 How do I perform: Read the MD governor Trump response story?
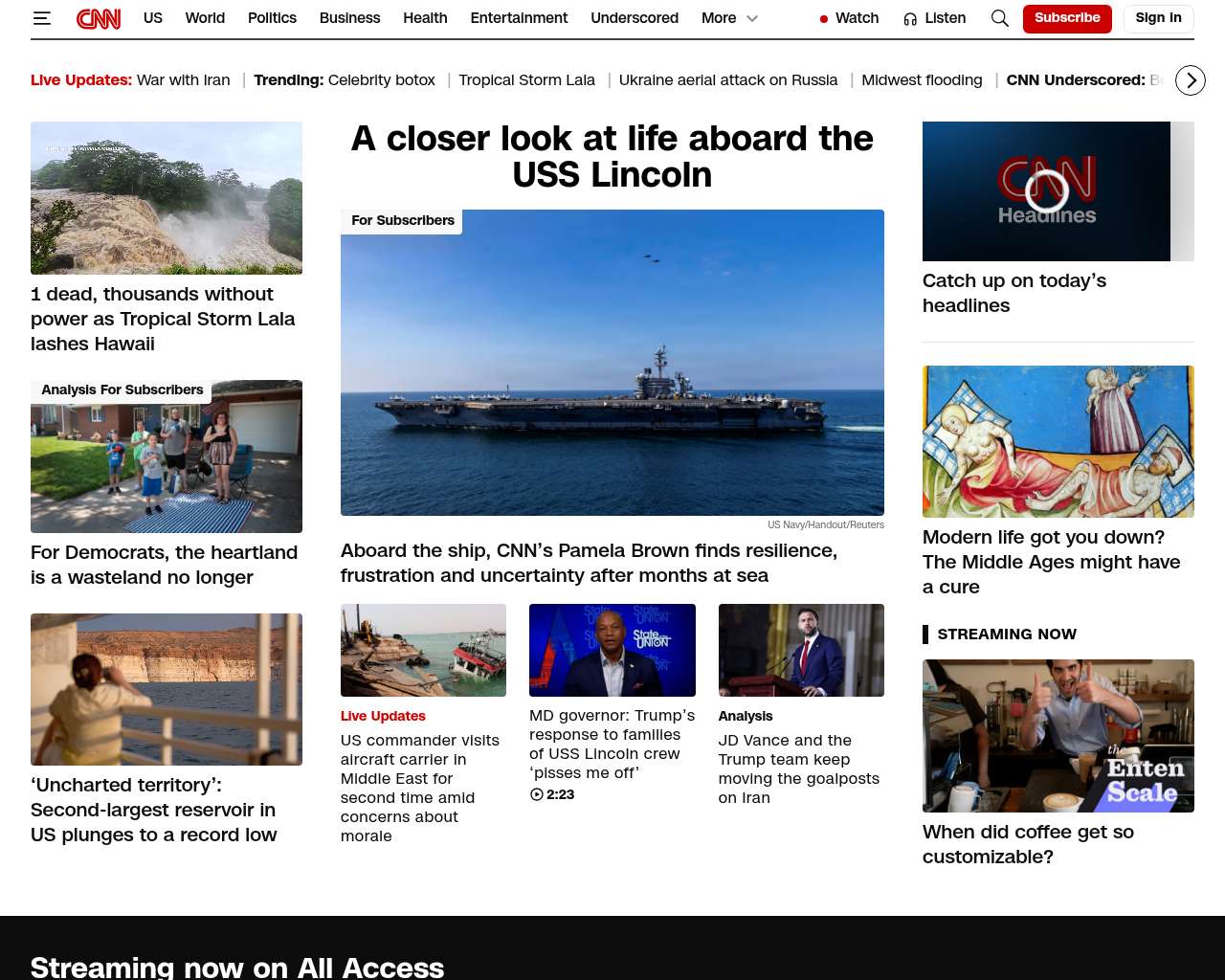(x=612, y=744)
